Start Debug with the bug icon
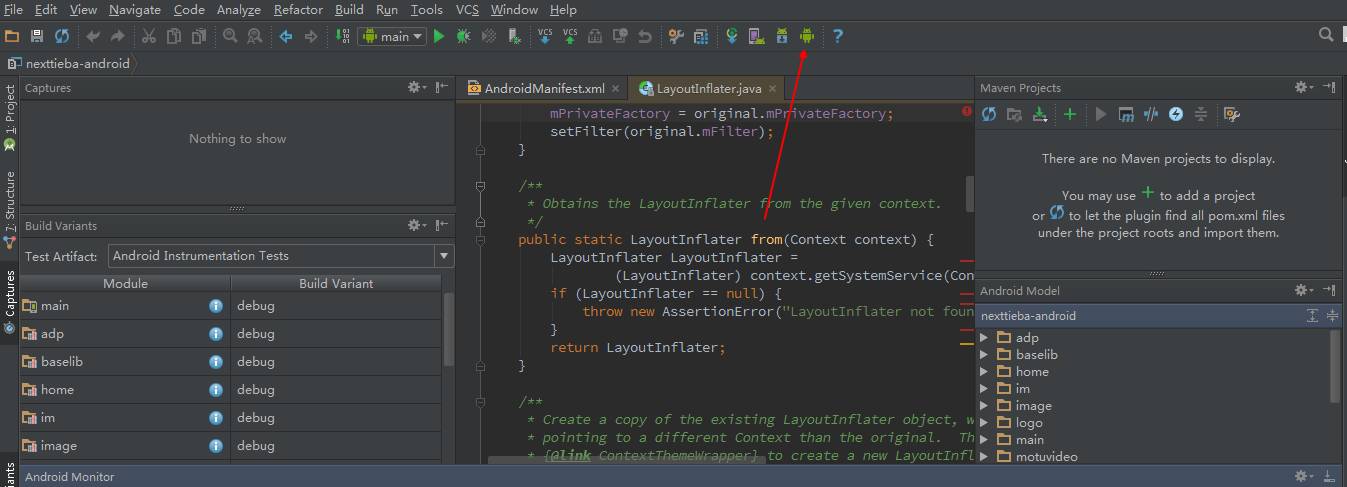1347x487 pixels. [x=464, y=36]
